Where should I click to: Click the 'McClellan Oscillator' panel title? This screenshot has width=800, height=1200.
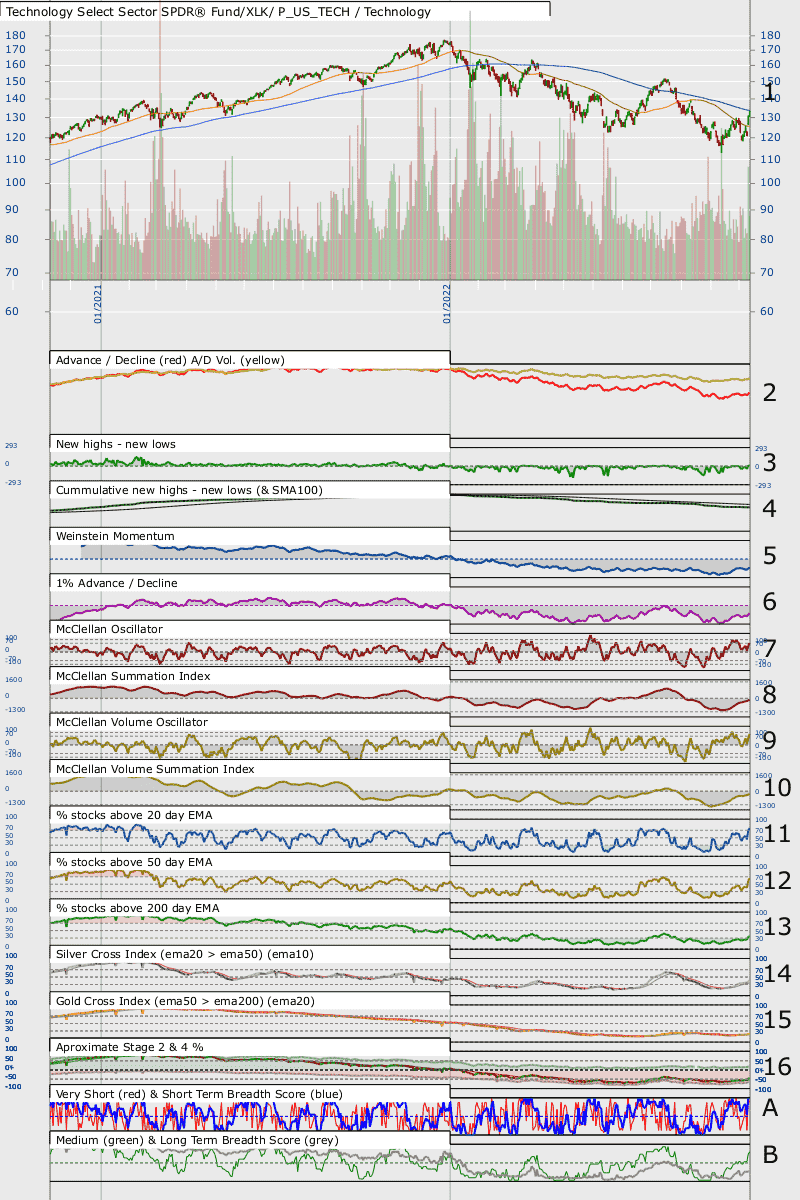tap(110, 629)
